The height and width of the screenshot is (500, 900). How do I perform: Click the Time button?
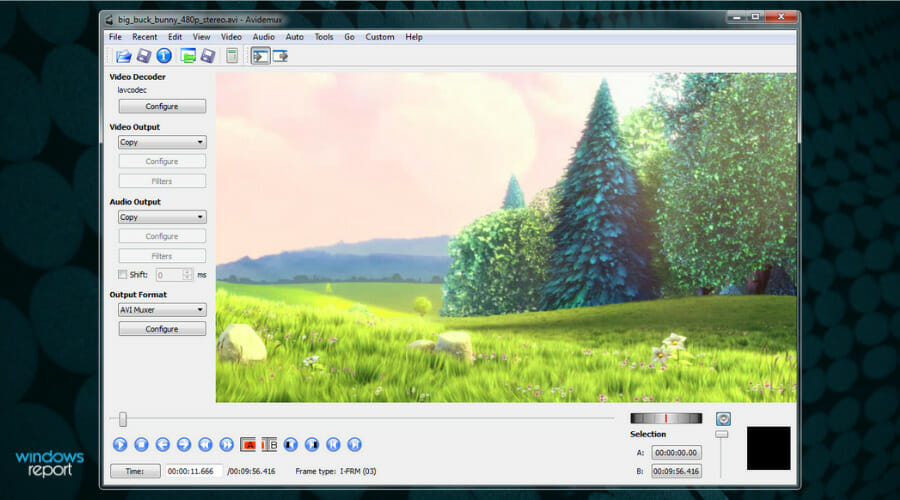coord(135,471)
